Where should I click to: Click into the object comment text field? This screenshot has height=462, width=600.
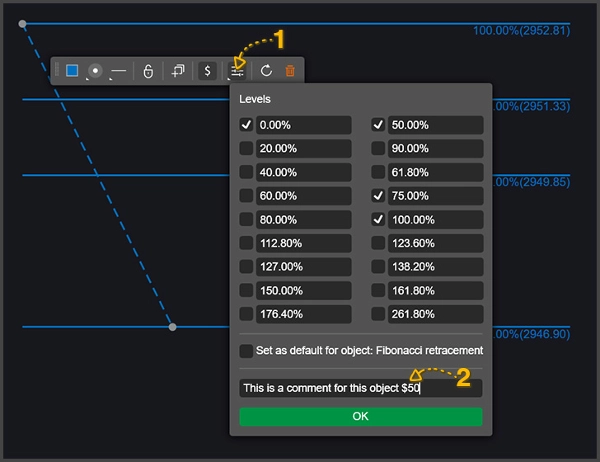(x=361, y=388)
